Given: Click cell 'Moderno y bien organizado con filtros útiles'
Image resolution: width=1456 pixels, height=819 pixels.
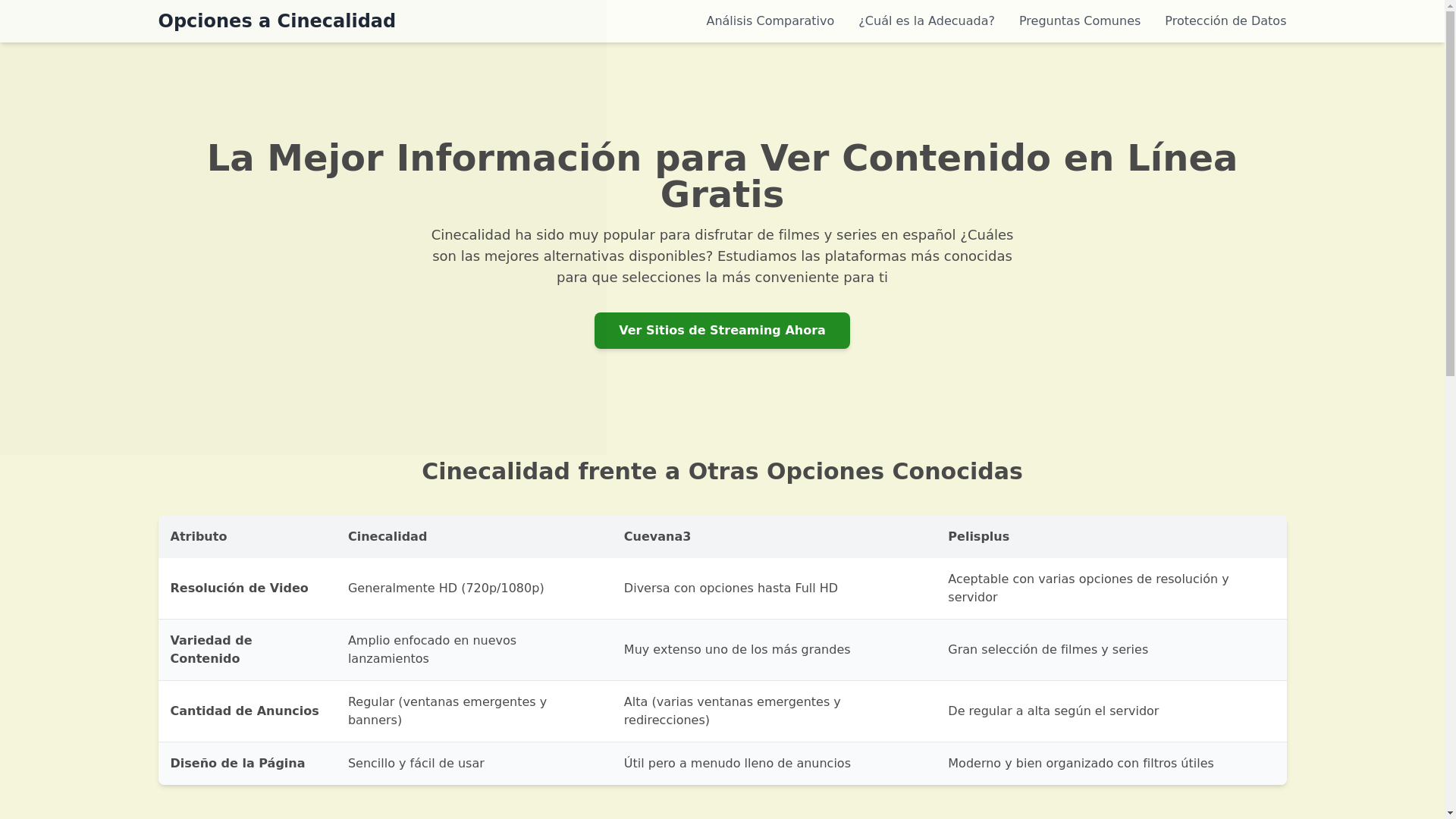Looking at the screenshot, I should [x=1111, y=764].
